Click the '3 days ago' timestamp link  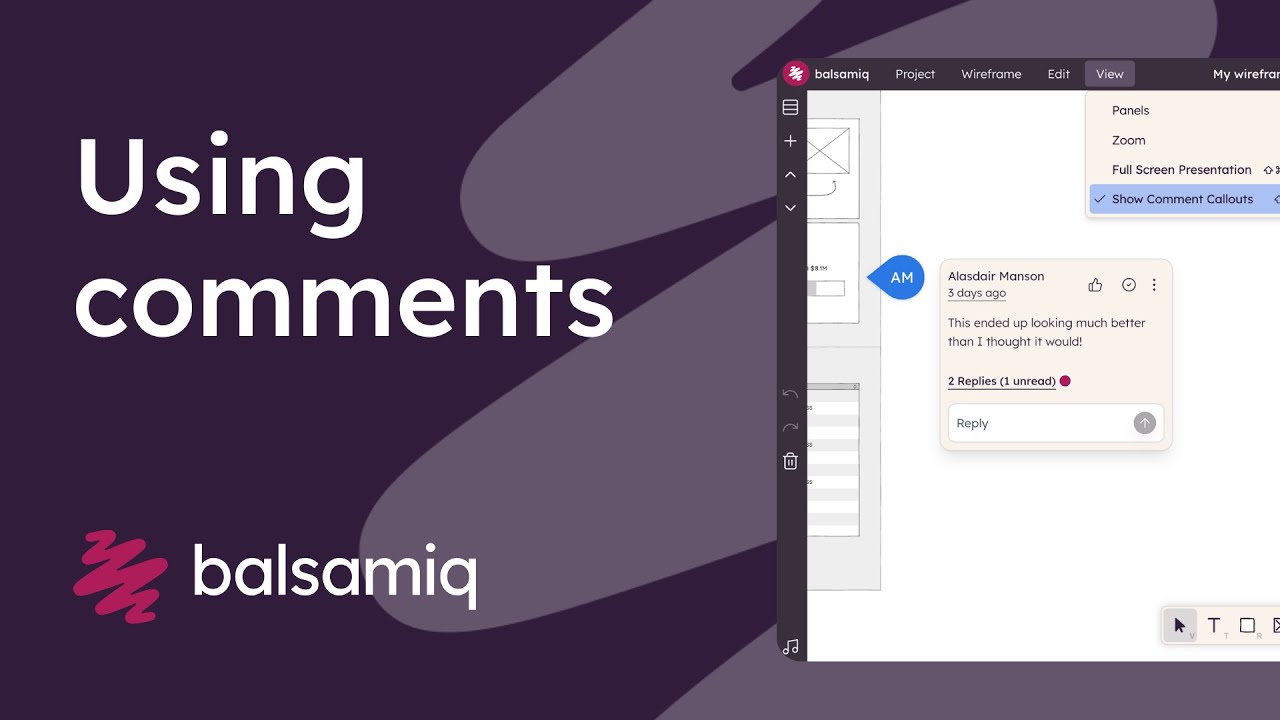click(x=977, y=293)
